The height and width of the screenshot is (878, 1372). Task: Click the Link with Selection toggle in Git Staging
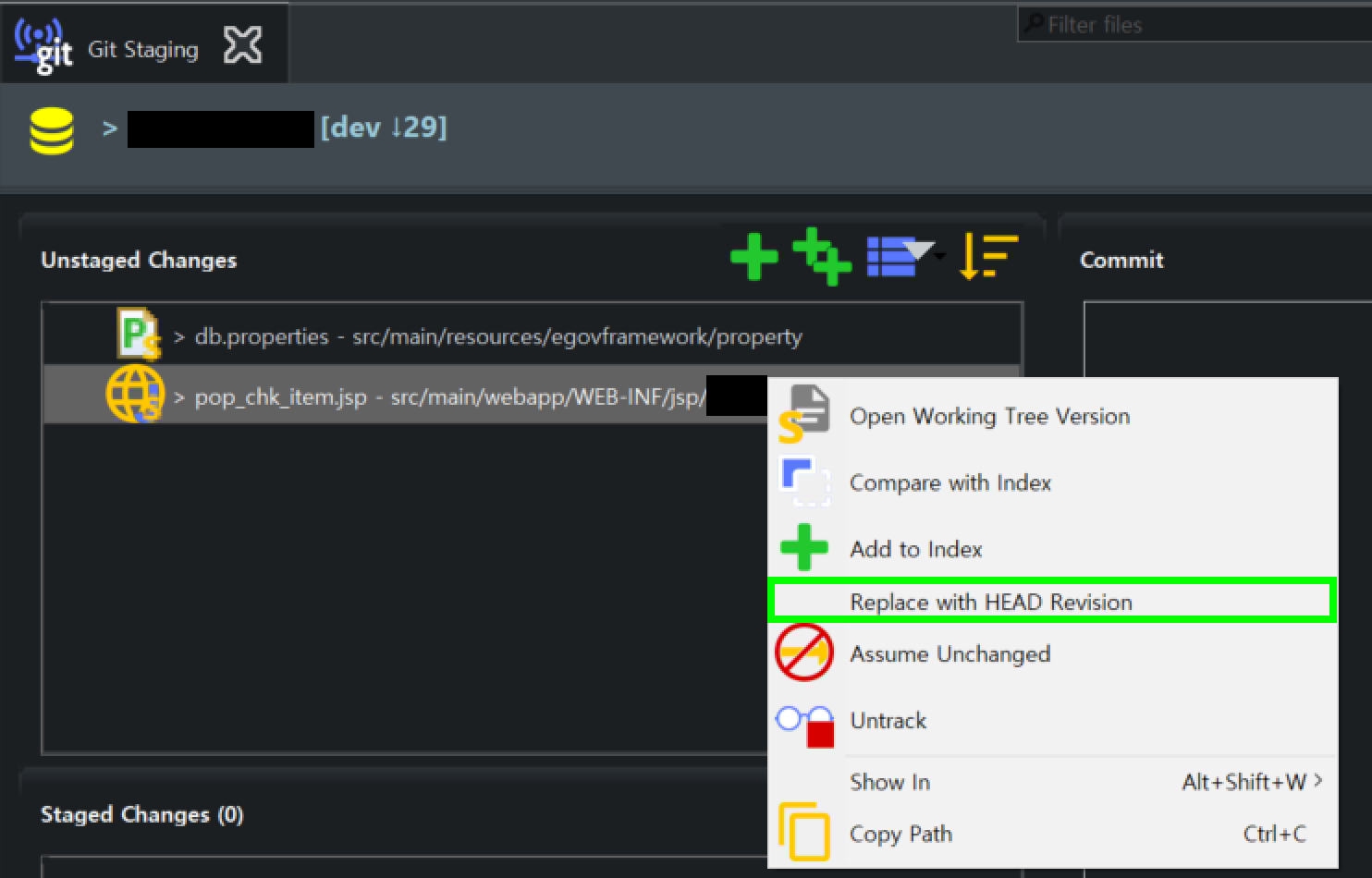point(242,43)
